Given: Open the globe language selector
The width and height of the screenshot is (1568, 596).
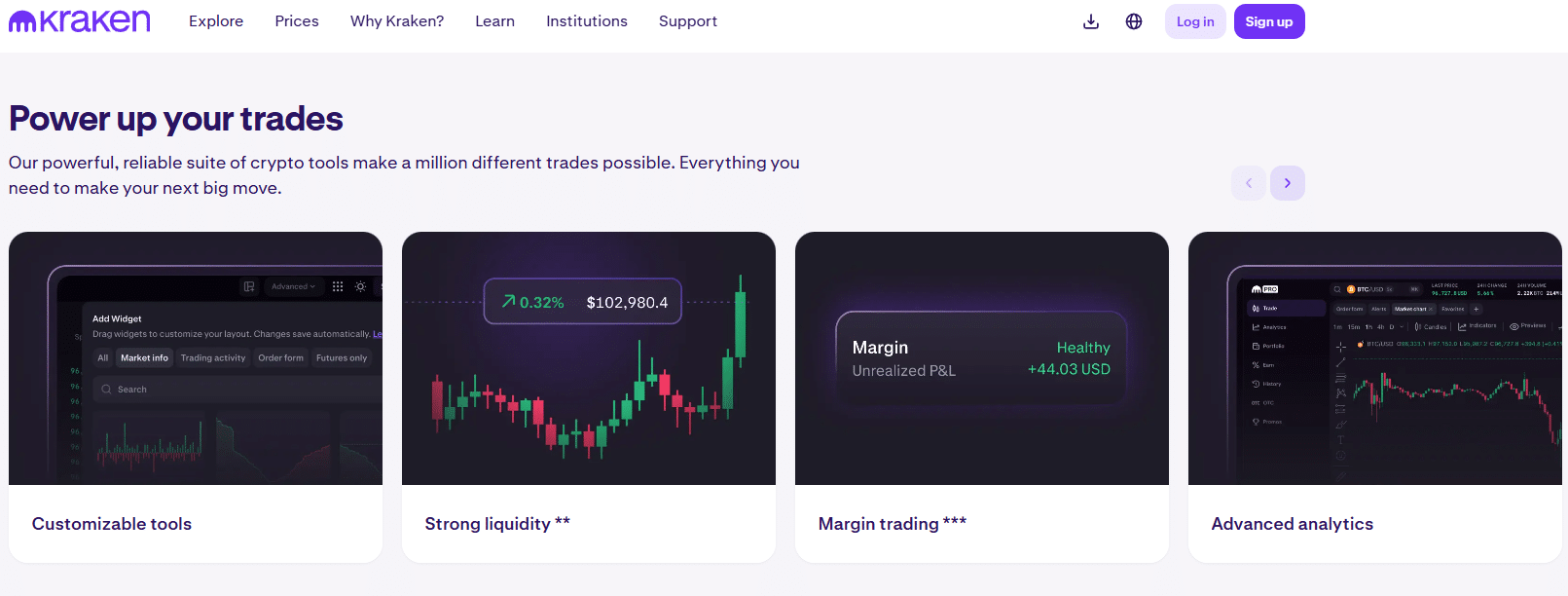Looking at the screenshot, I should [x=1134, y=21].
